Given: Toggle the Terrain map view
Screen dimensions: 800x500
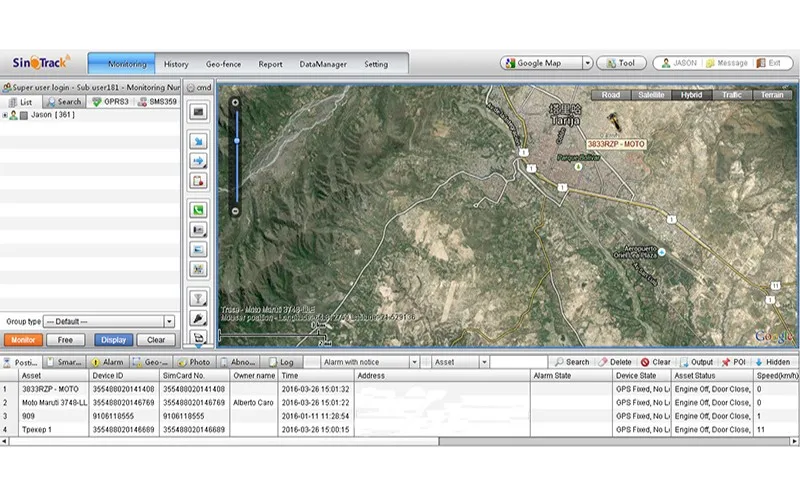Looking at the screenshot, I should point(772,95).
